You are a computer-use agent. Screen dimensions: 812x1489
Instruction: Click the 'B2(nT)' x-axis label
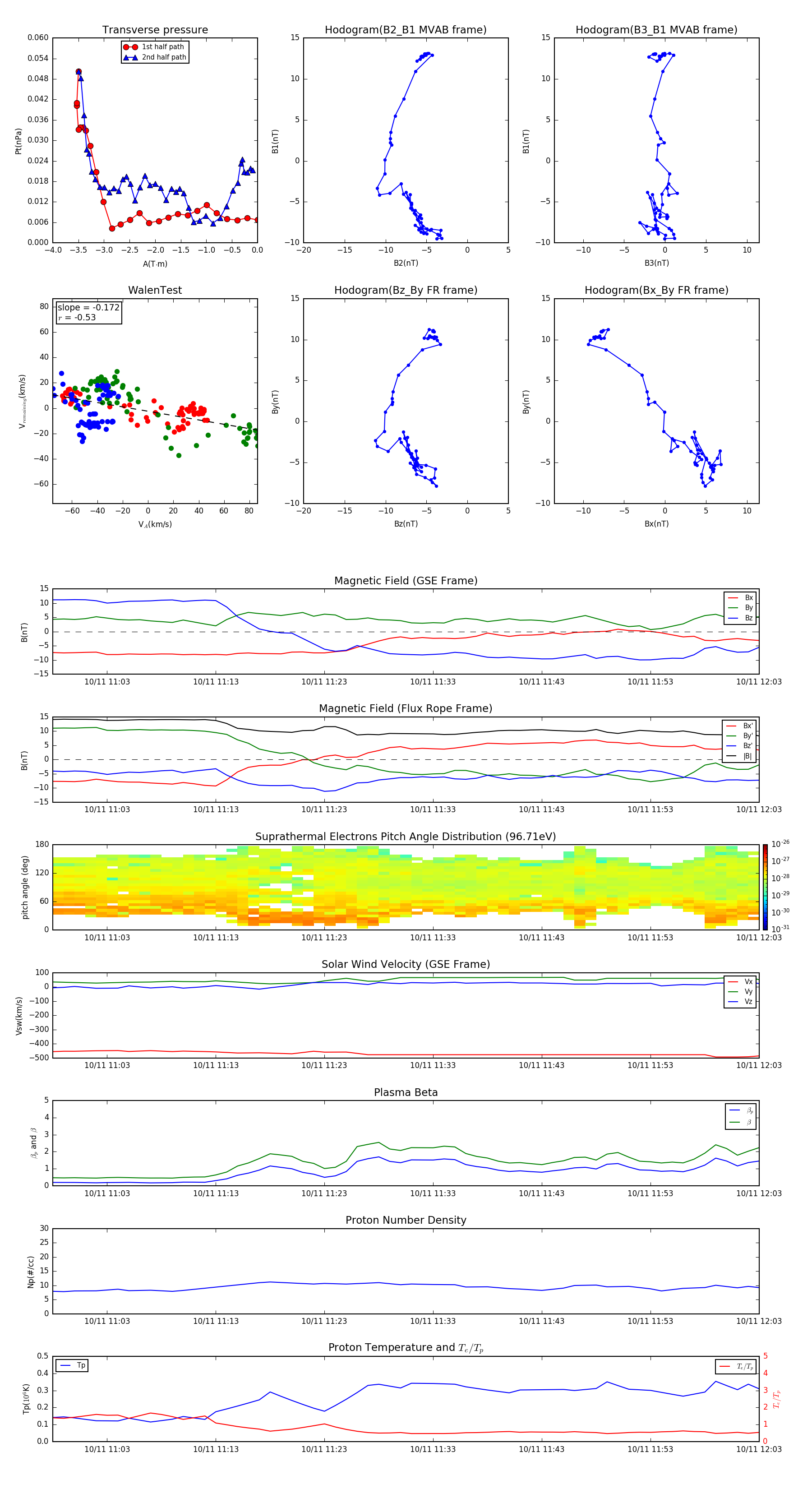[x=406, y=263]
